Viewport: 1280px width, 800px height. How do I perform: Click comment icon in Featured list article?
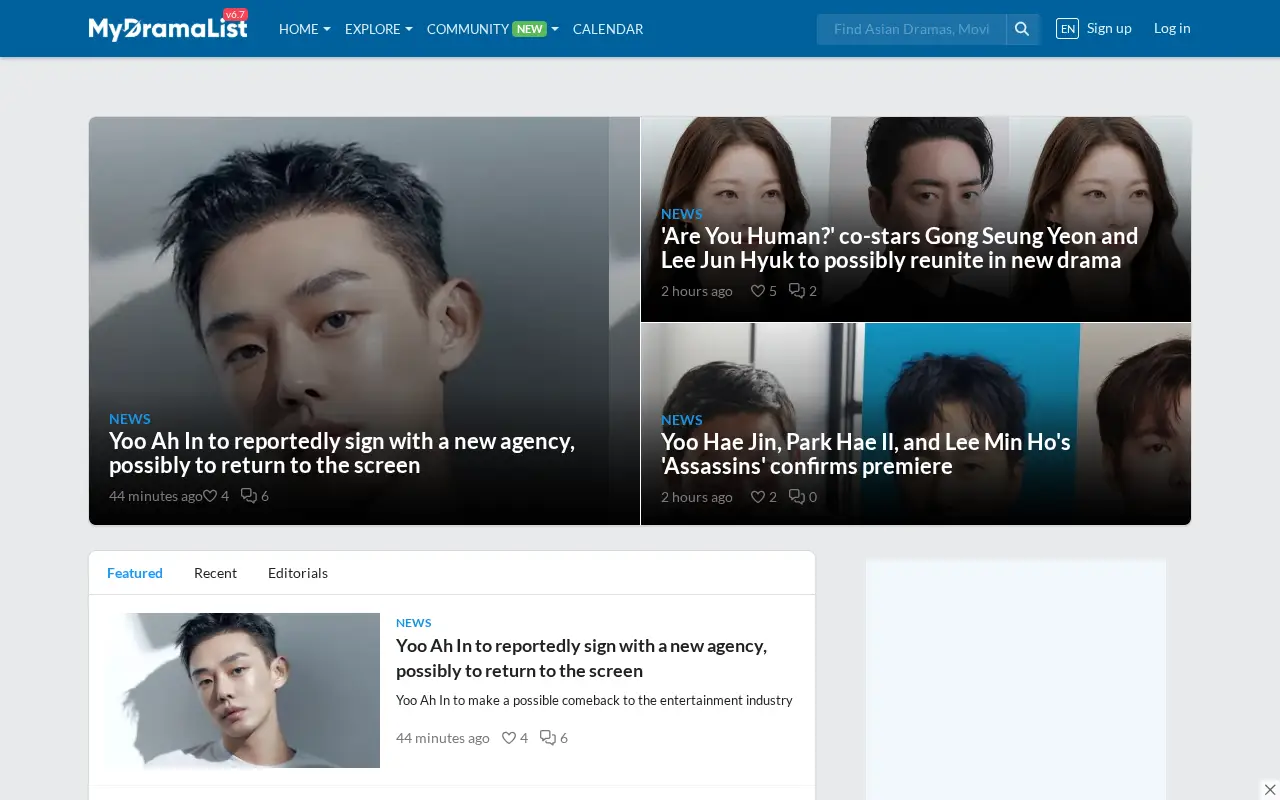click(x=548, y=738)
